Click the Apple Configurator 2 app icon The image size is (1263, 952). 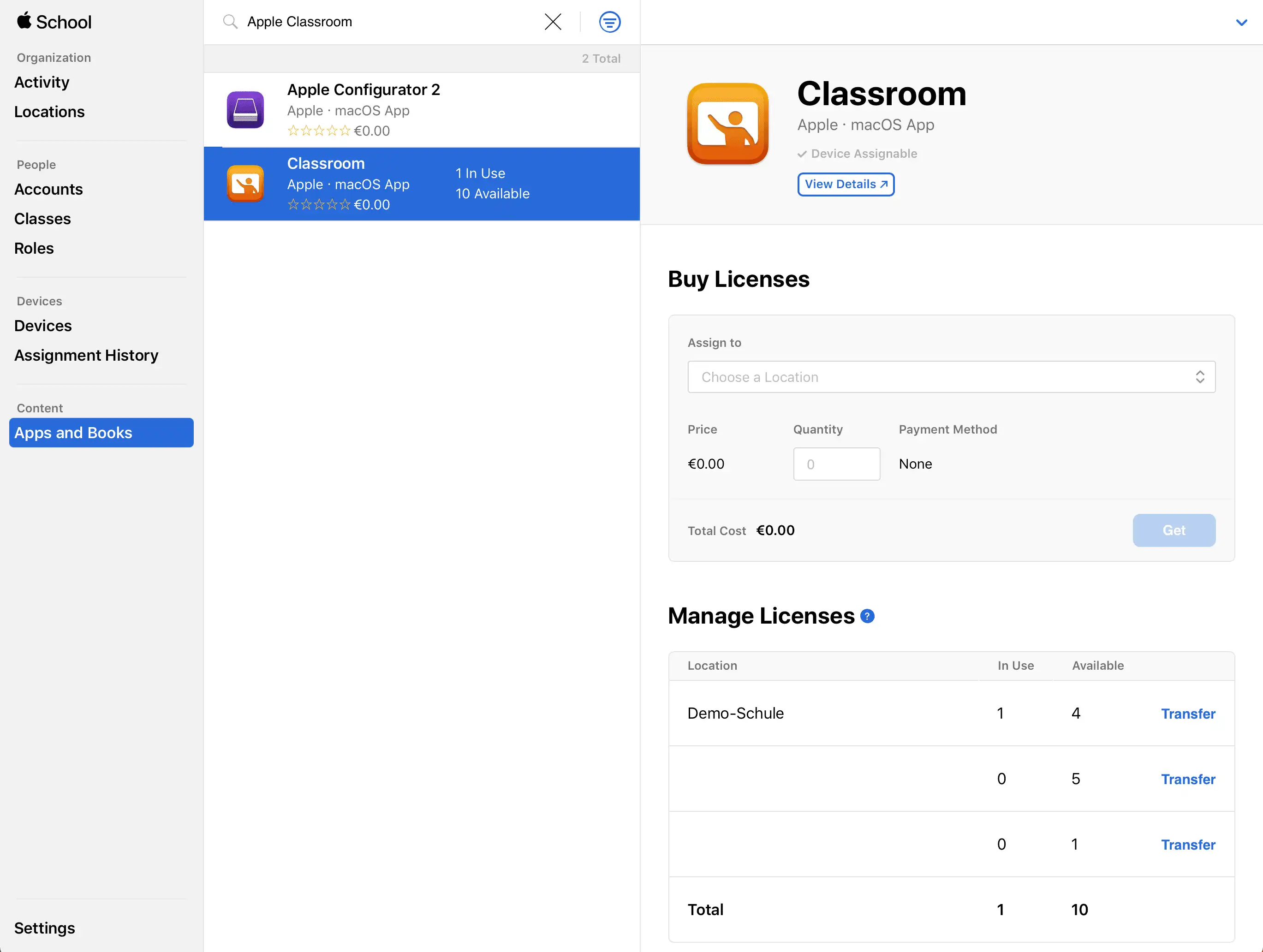245,110
